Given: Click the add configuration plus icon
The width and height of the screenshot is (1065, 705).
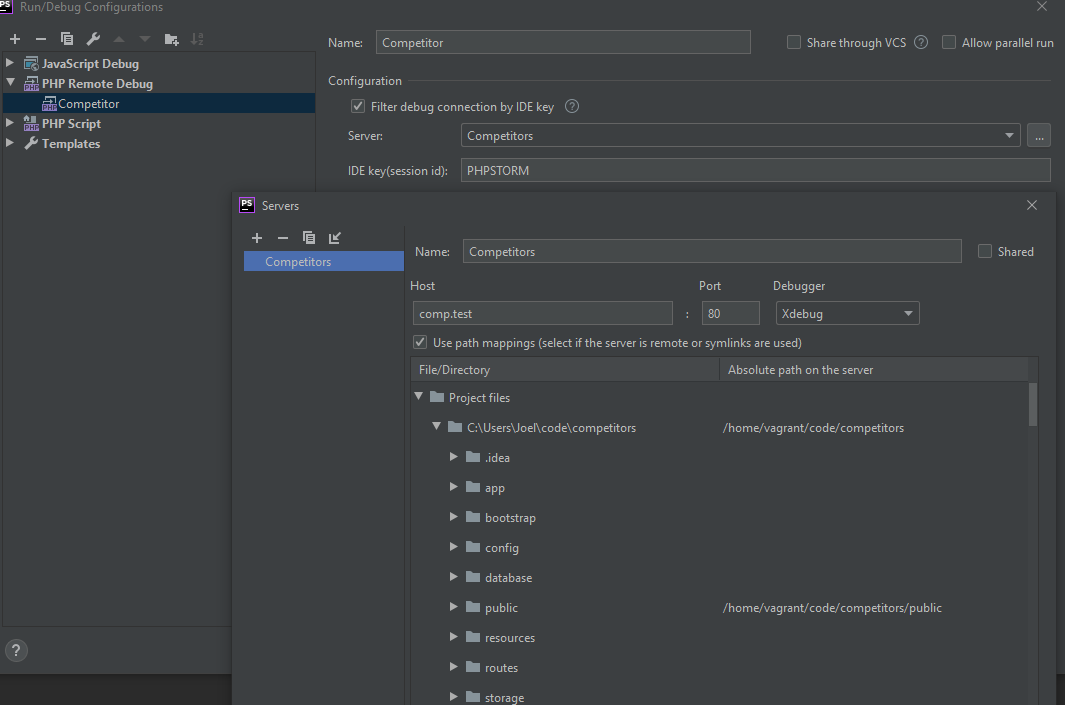Looking at the screenshot, I should point(15,39).
